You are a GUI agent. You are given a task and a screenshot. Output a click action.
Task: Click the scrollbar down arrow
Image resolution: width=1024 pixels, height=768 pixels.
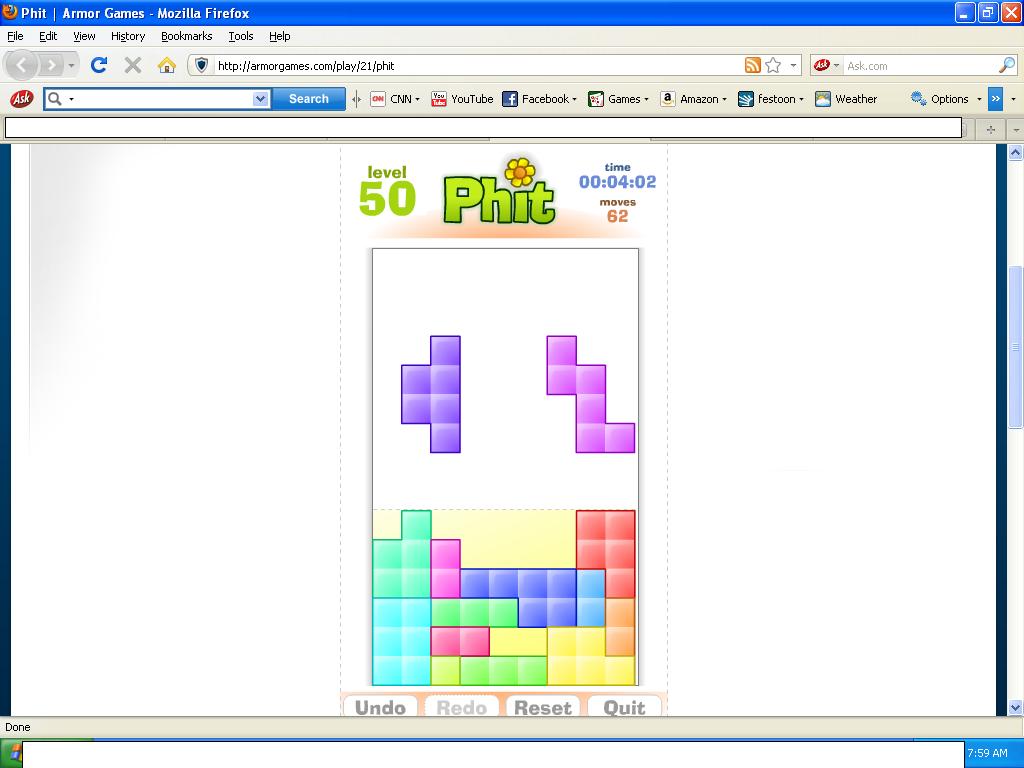1015,707
